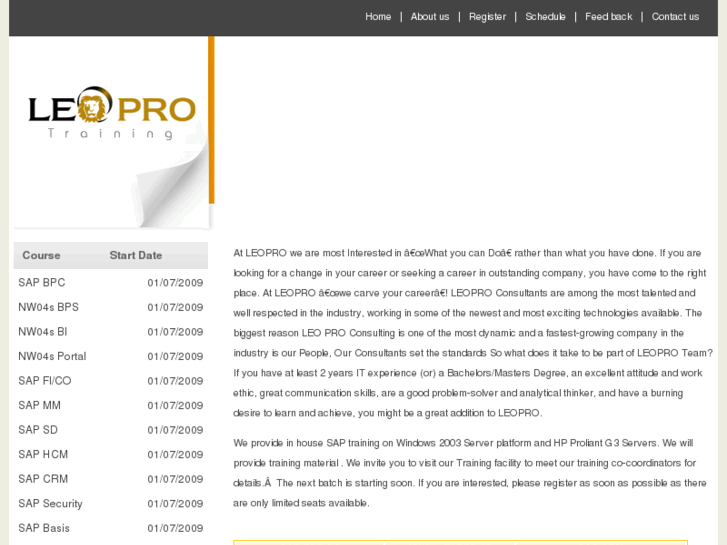
Task: Click NW04s BI start date 01/07/2009
Action: [x=175, y=332]
